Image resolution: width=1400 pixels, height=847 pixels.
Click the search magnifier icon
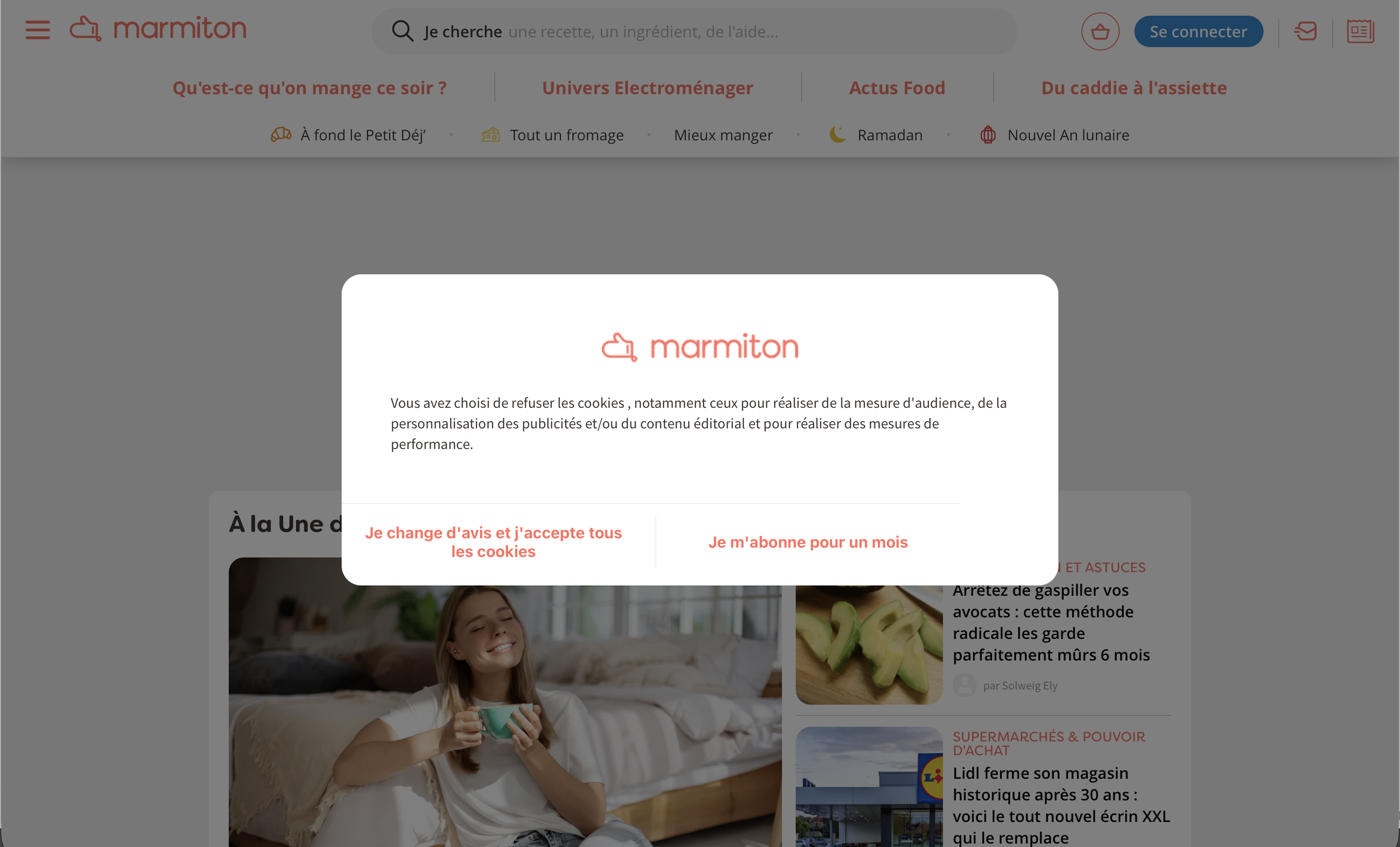click(x=402, y=31)
